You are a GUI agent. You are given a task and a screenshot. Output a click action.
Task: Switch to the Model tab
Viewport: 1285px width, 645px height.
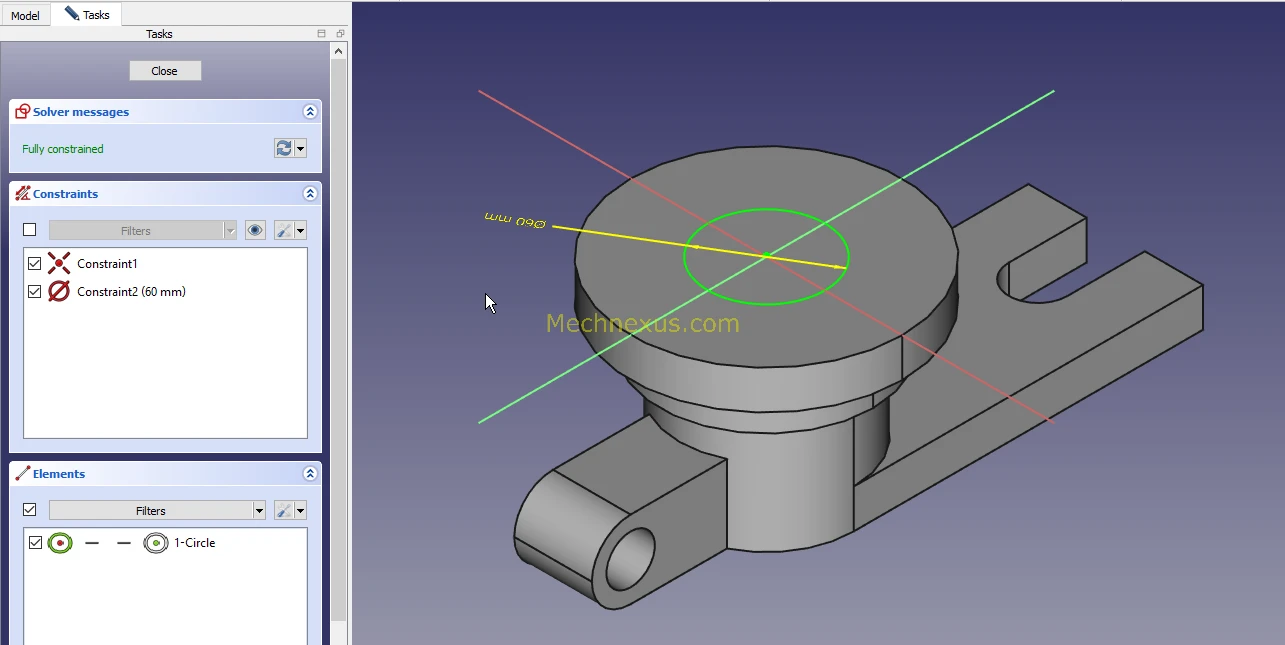point(25,15)
